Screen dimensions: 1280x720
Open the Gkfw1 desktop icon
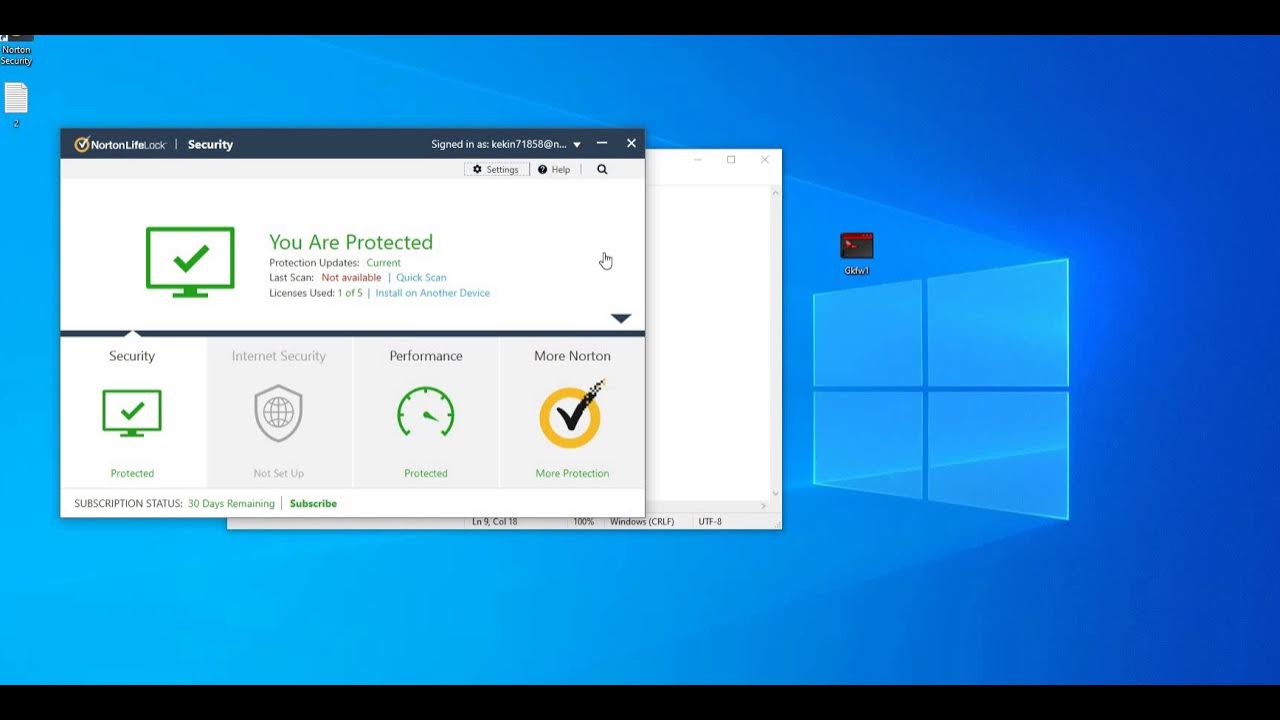[857, 254]
